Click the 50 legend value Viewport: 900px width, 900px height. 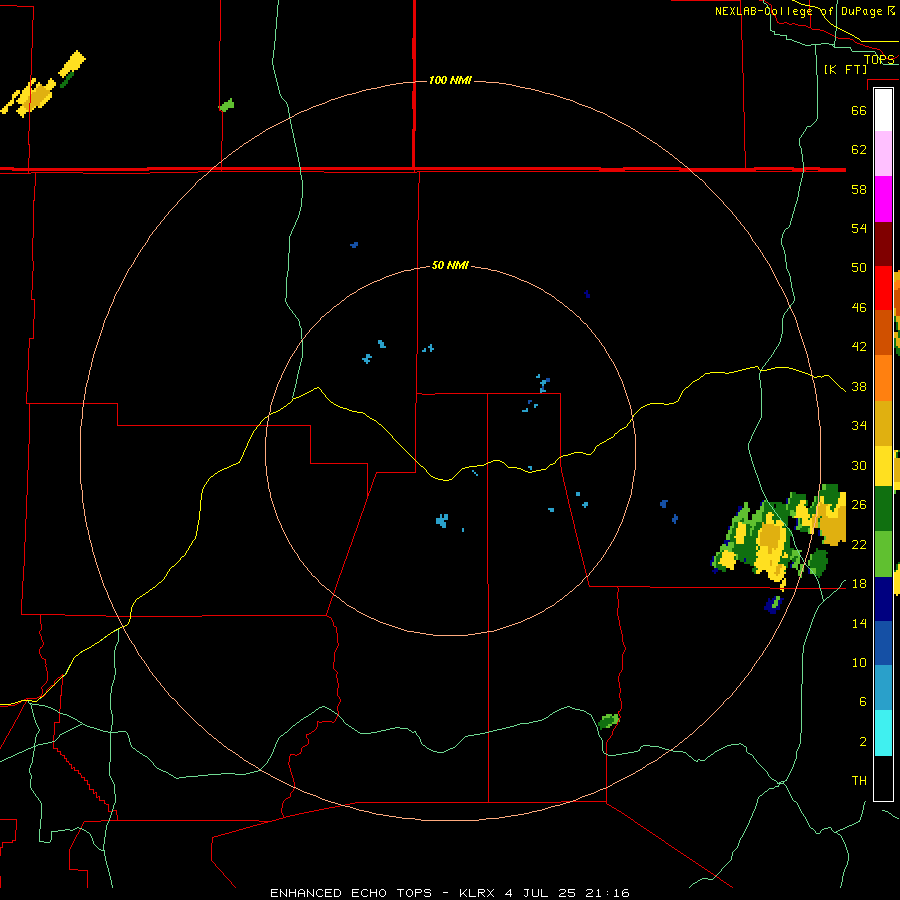(859, 268)
